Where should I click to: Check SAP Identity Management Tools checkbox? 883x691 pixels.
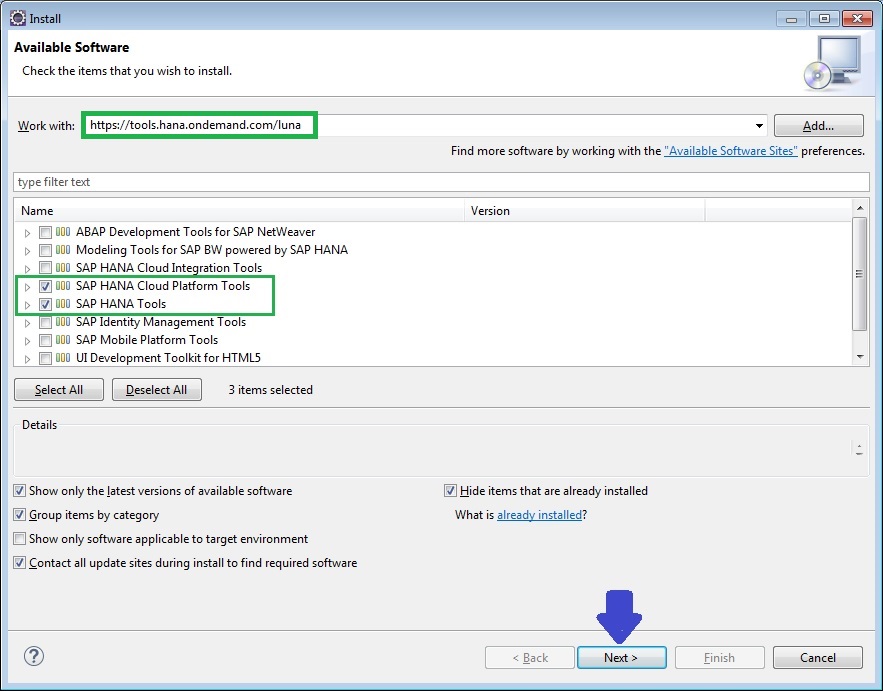tap(46, 322)
